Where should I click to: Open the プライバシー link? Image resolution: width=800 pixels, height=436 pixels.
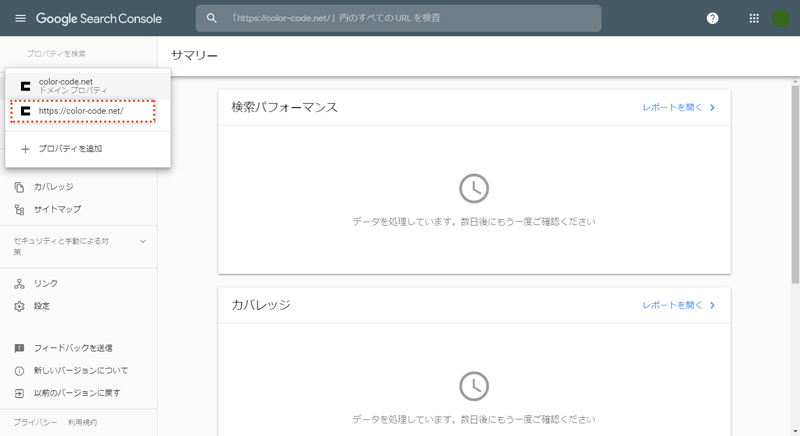pos(35,422)
